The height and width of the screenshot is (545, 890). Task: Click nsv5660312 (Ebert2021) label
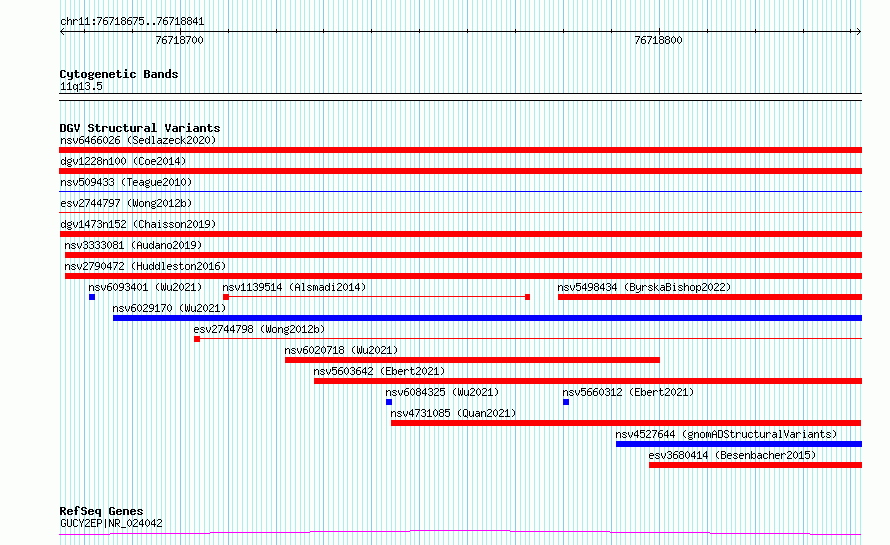click(628, 392)
